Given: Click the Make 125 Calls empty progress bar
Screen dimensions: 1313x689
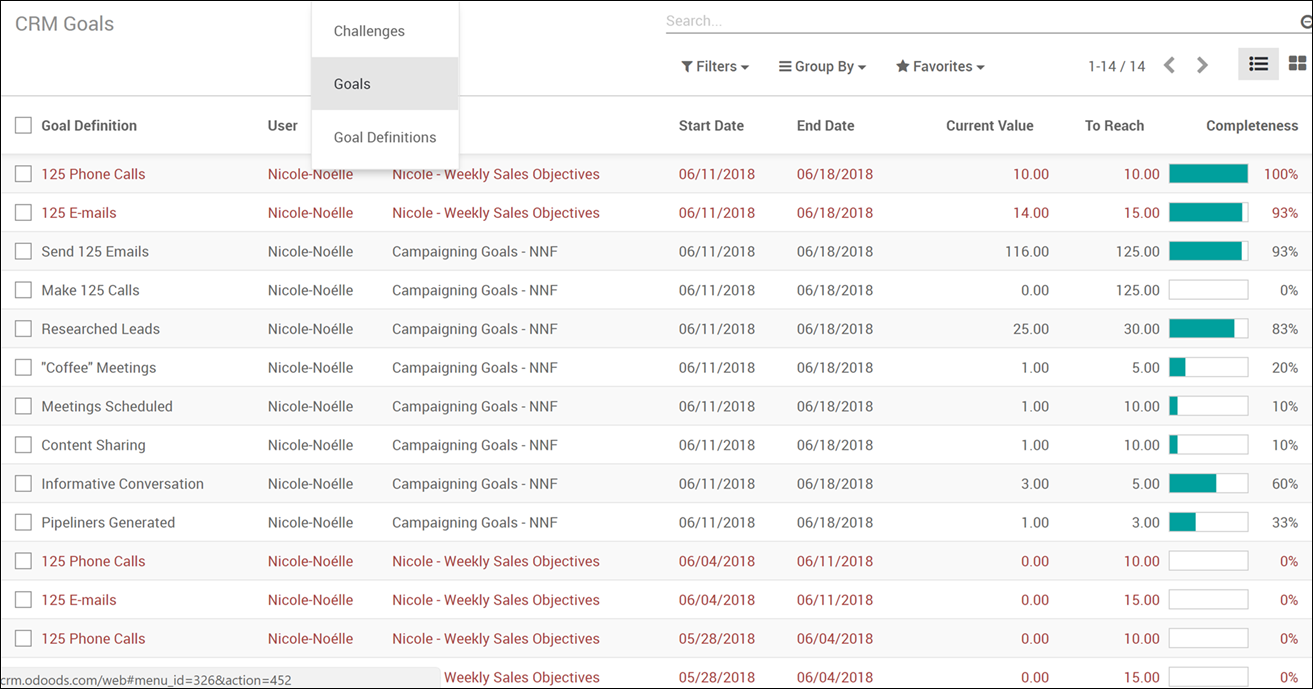Looking at the screenshot, I should (x=1208, y=290).
